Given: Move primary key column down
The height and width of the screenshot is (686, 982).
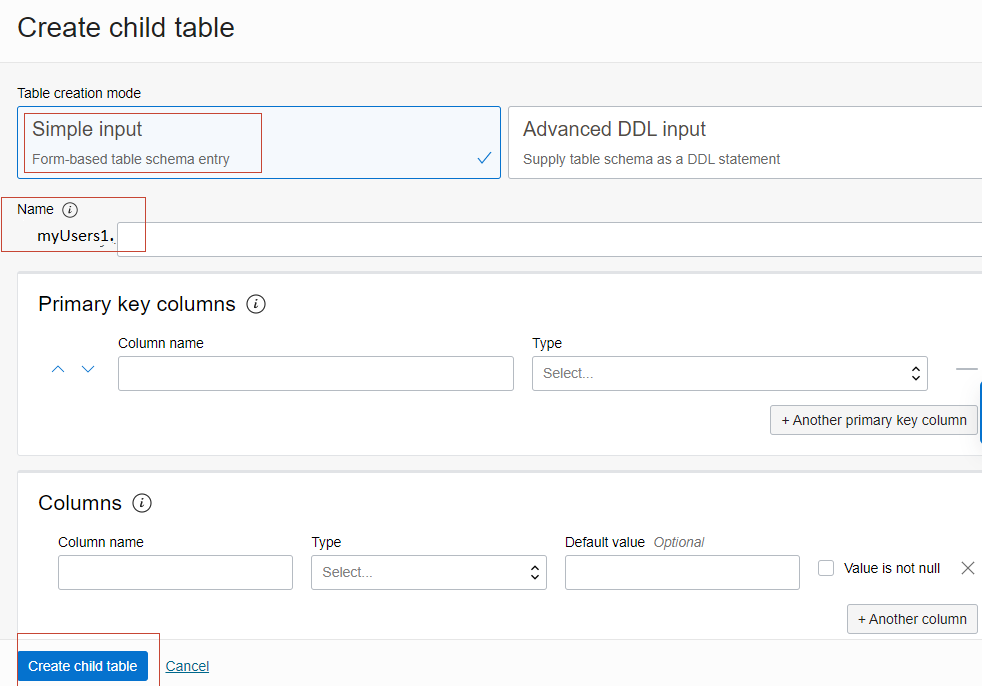Looking at the screenshot, I should click(x=88, y=370).
